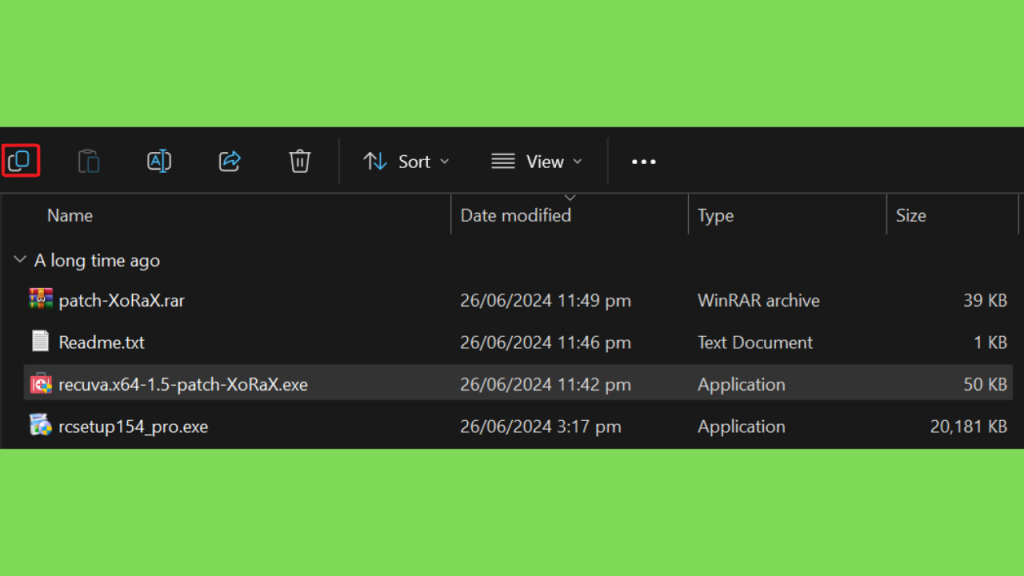Select the recuva.x64-1.5-patch-XoRaX.exe file row
1024x576 pixels.
click(518, 383)
